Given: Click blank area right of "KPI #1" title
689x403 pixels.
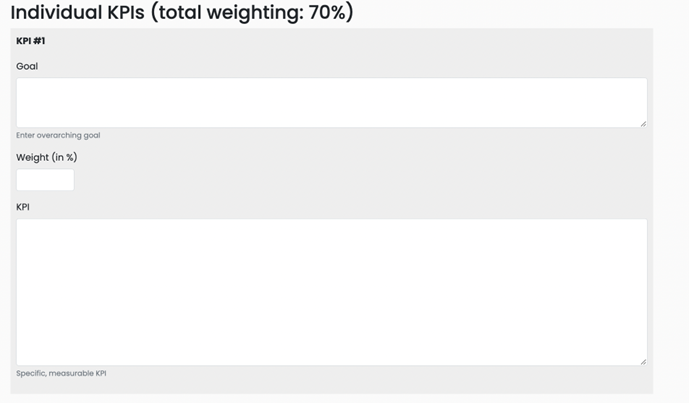Looking at the screenshot, I should (x=350, y=41).
